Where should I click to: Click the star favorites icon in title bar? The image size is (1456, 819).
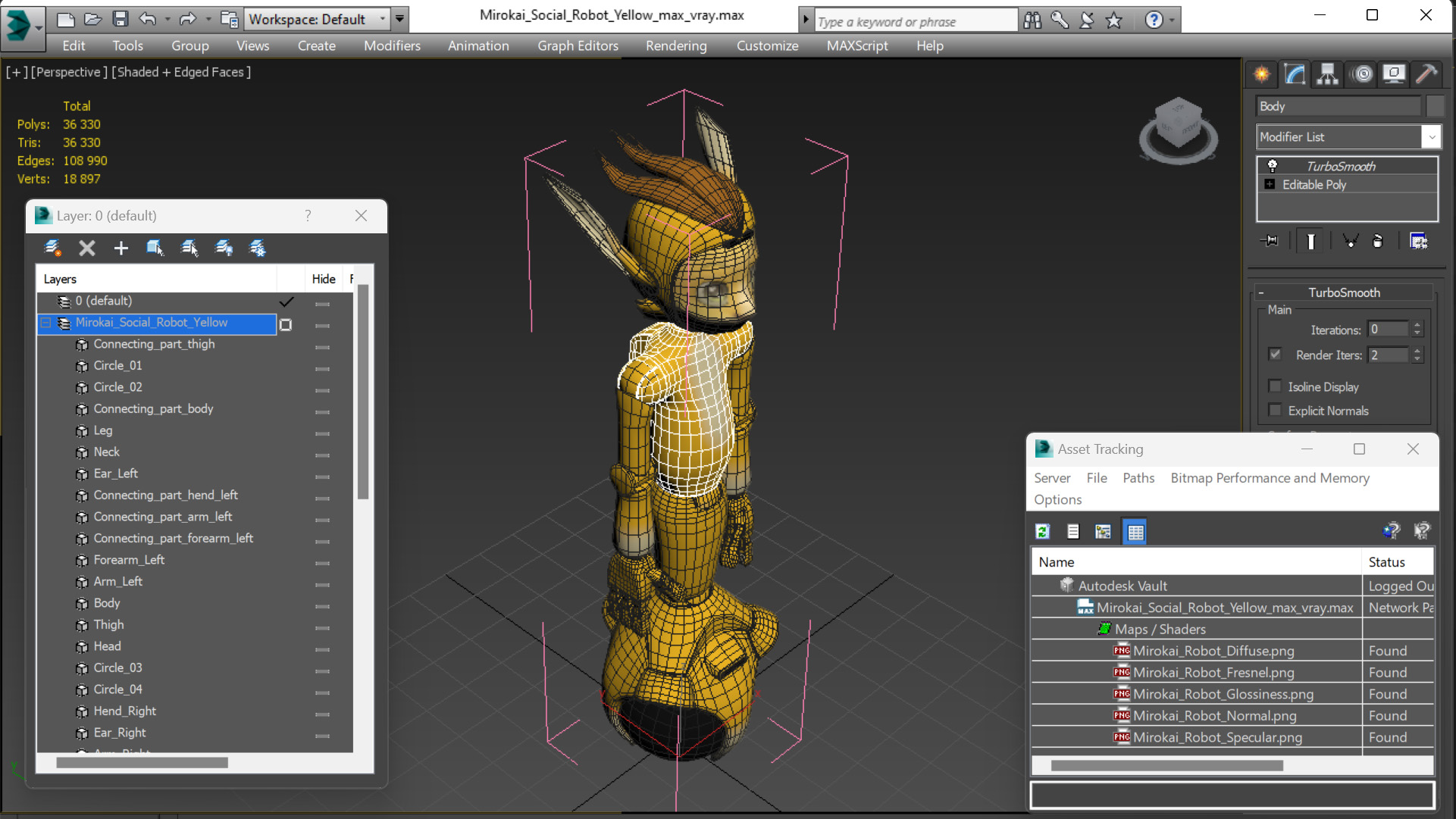coord(1113,20)
